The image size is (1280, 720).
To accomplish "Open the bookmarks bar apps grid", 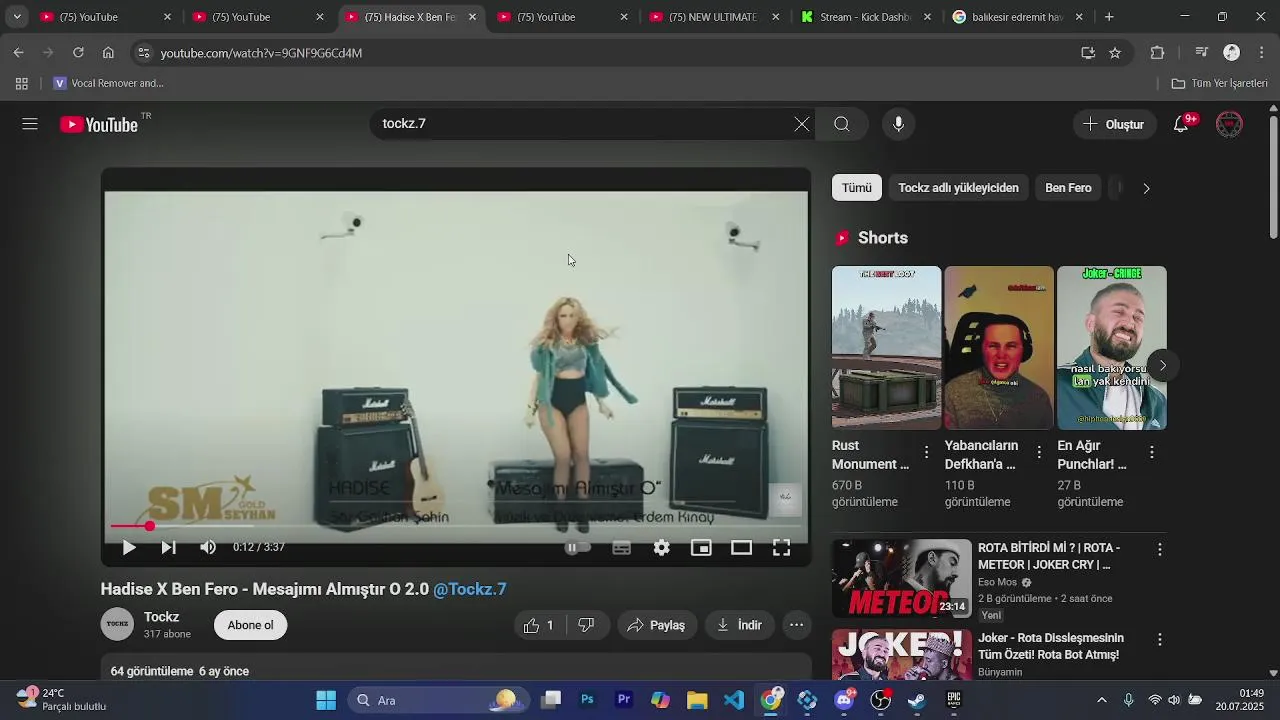I will click(22, 84).
